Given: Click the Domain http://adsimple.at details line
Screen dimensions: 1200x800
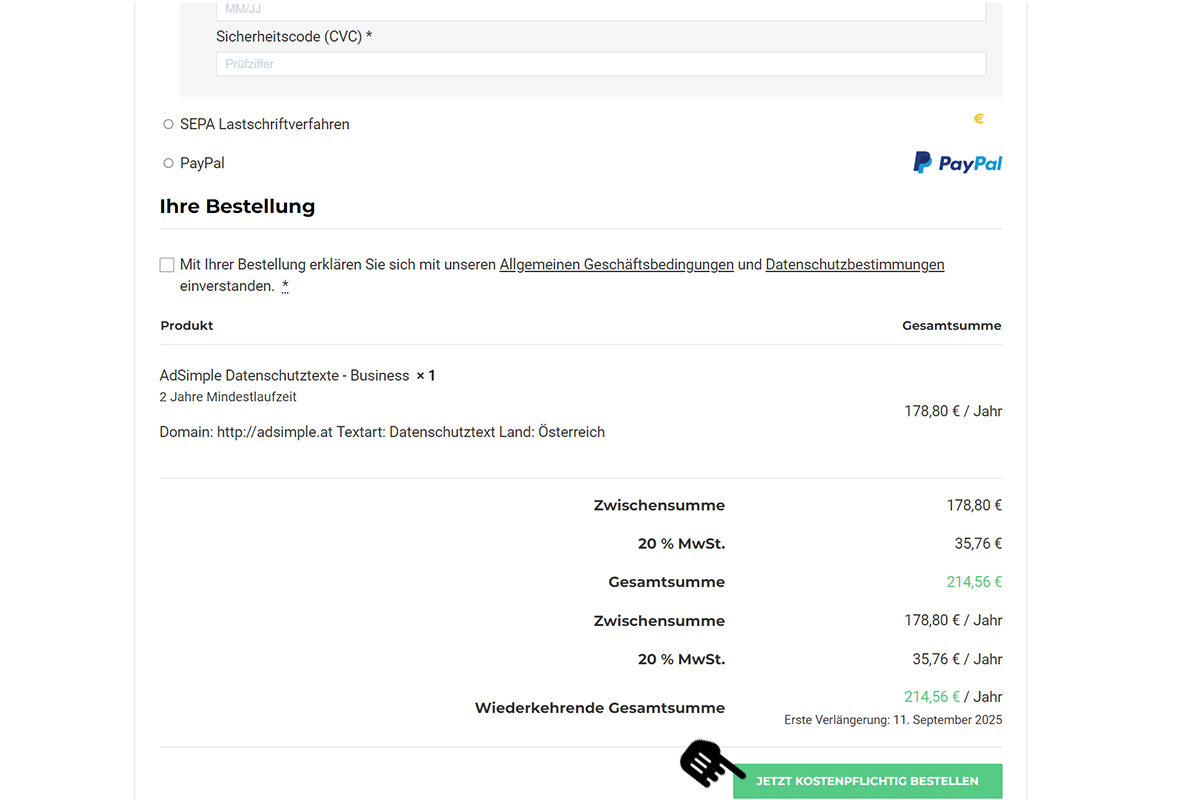Looking at the screenshot, I should (x=382, y=433).
